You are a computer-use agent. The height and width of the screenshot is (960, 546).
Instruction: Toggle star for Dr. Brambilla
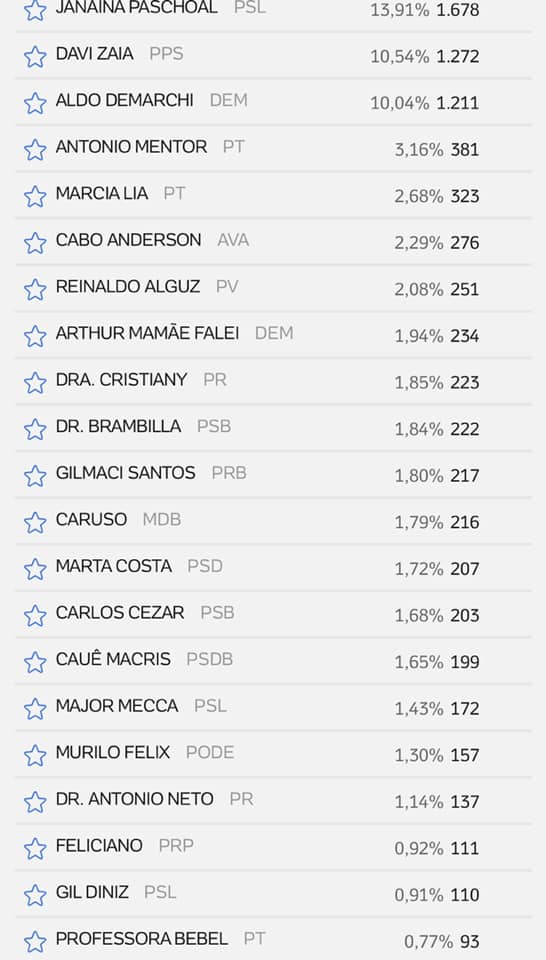coord(35,429)
